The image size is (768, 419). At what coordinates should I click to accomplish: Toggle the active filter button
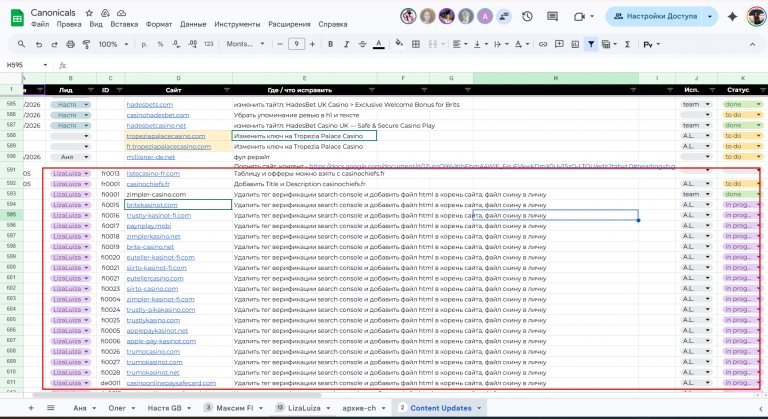click(591, 44)
